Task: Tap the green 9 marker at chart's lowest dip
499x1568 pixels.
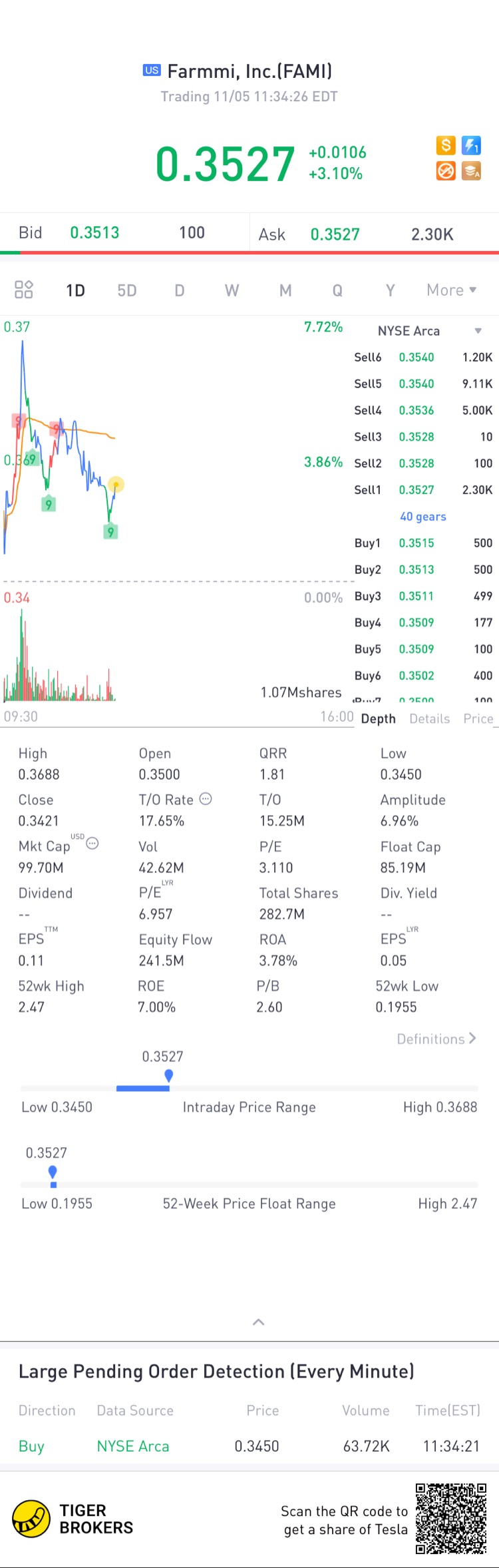Action: tap(111, 531)
